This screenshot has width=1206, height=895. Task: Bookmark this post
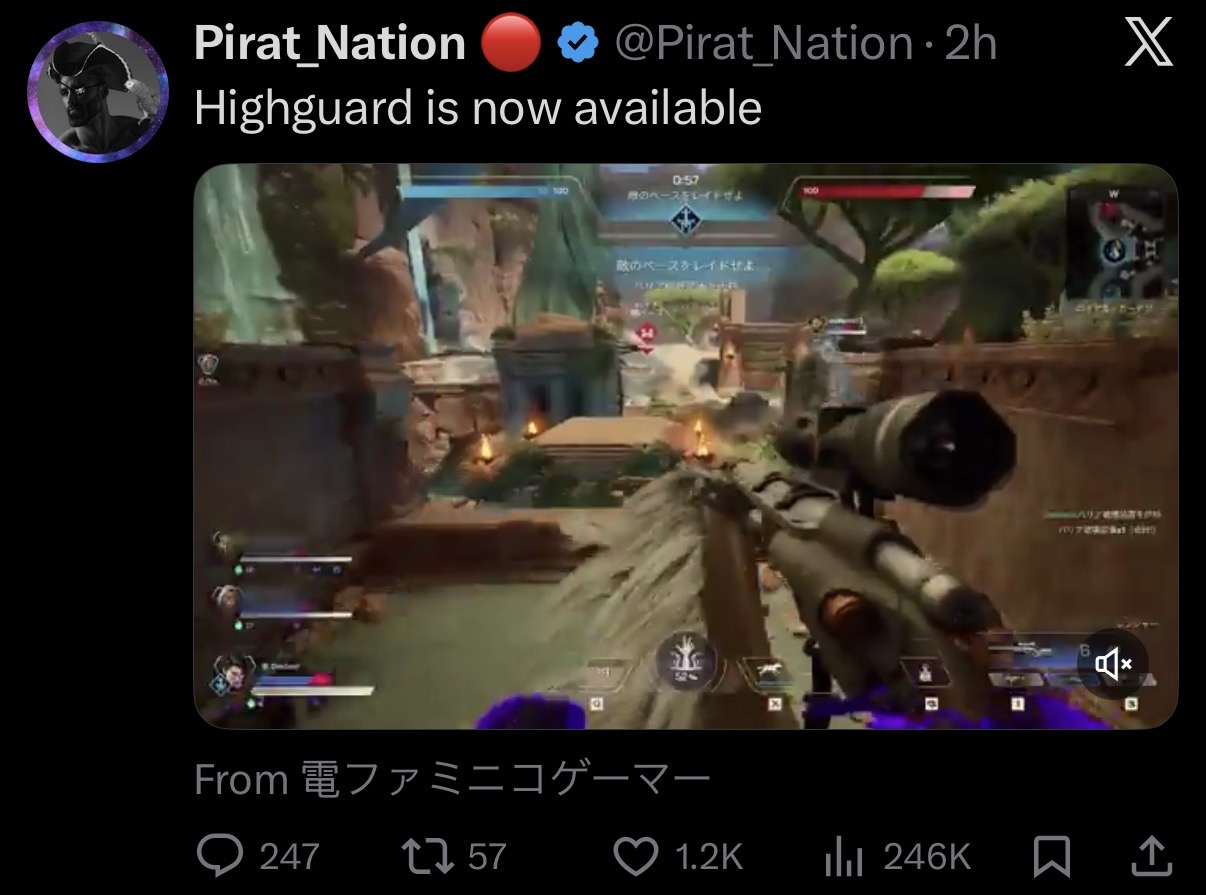[1051, 856]
